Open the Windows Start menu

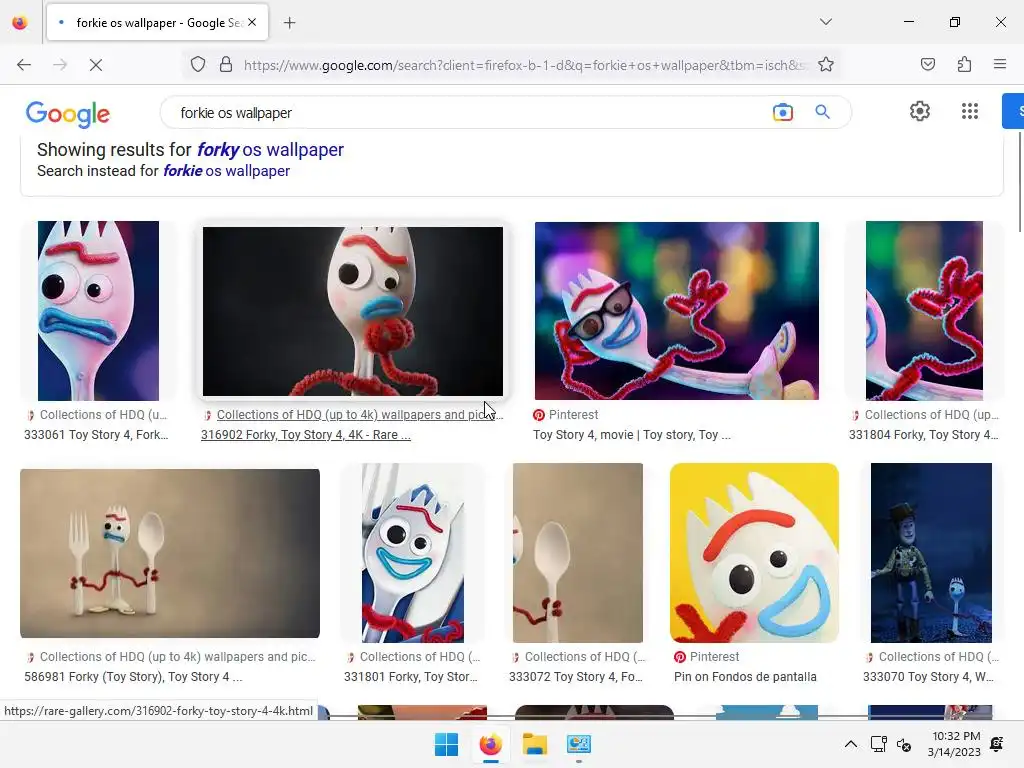pos(447,744)
